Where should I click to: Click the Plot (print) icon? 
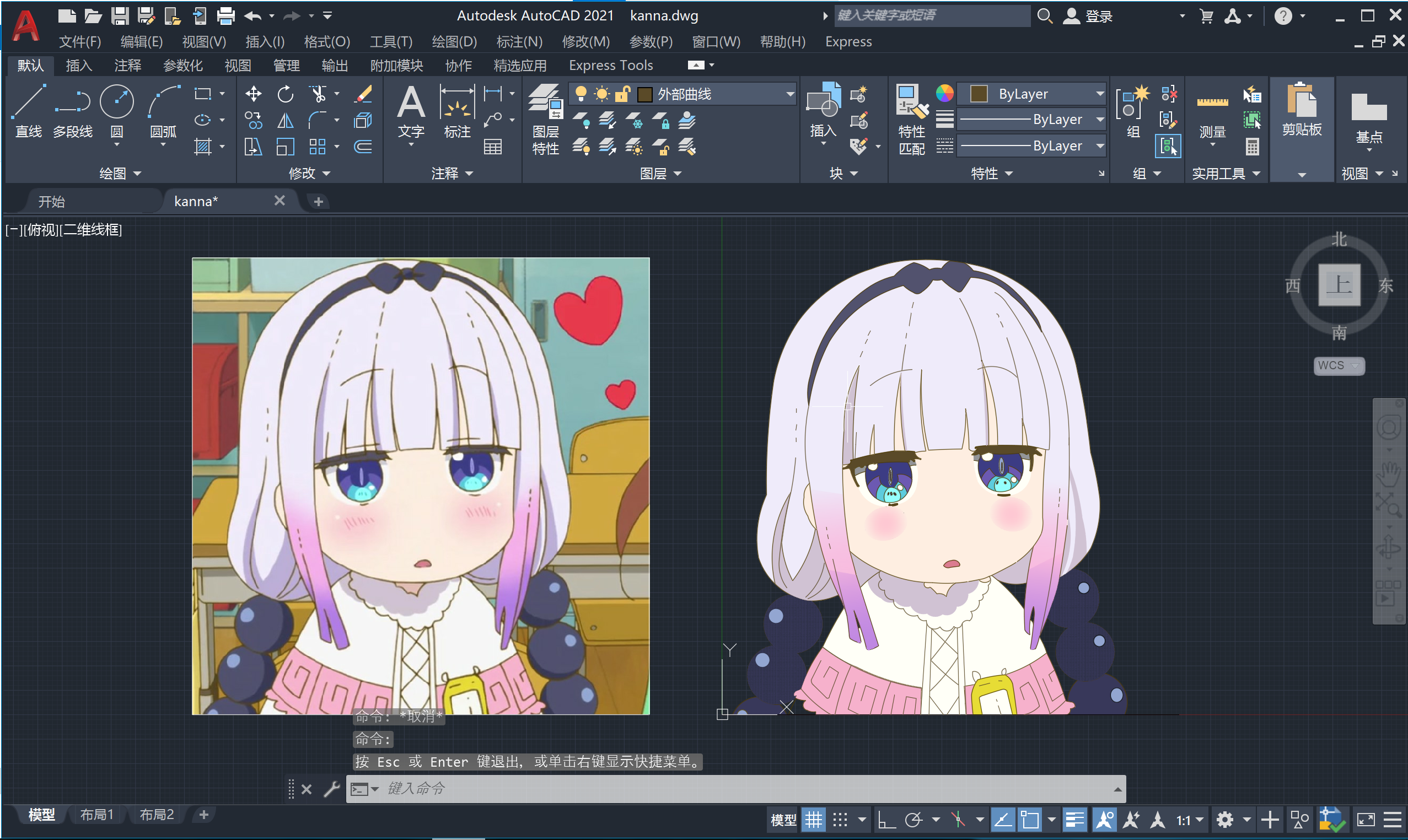225,16
